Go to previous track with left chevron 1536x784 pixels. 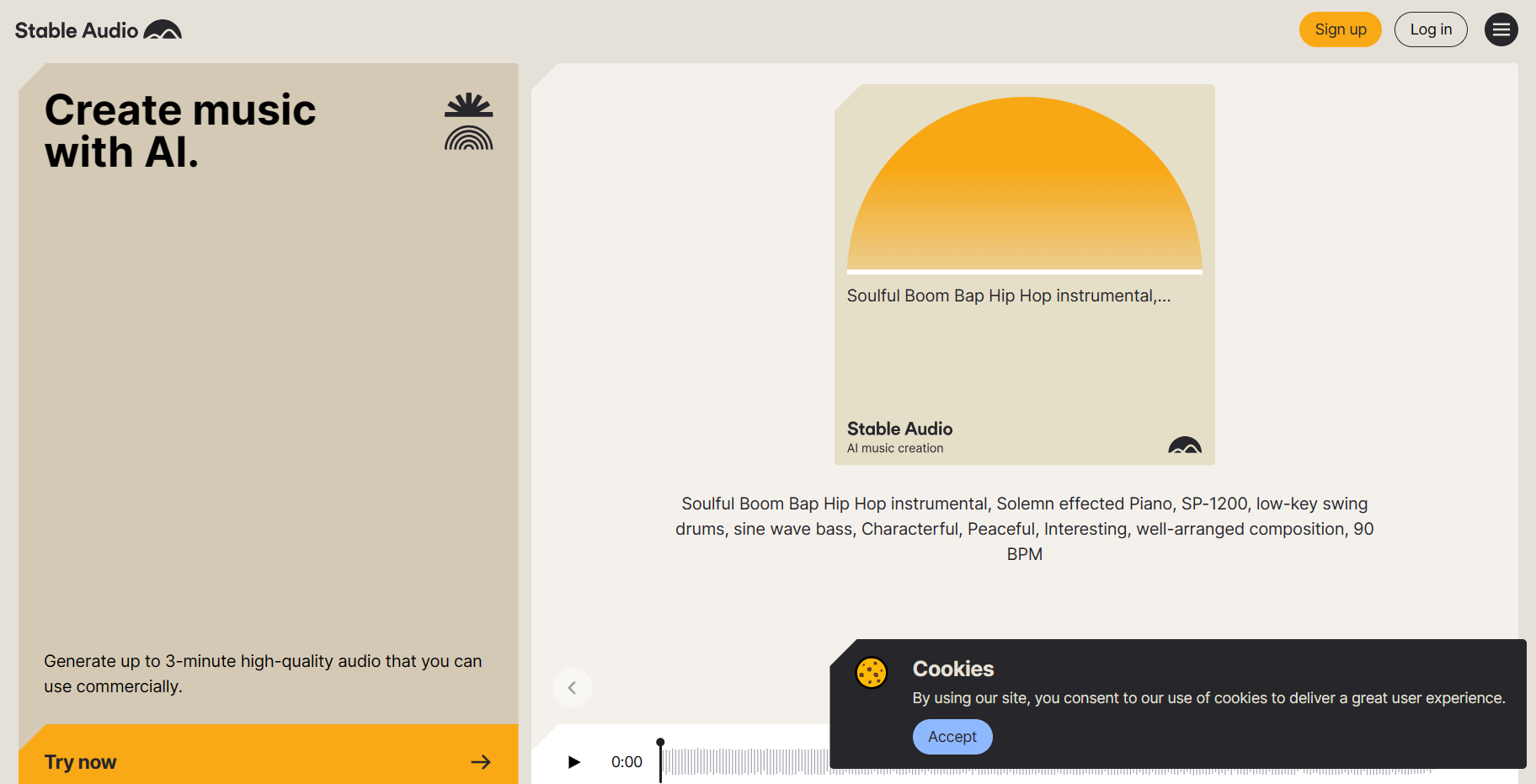572,688
